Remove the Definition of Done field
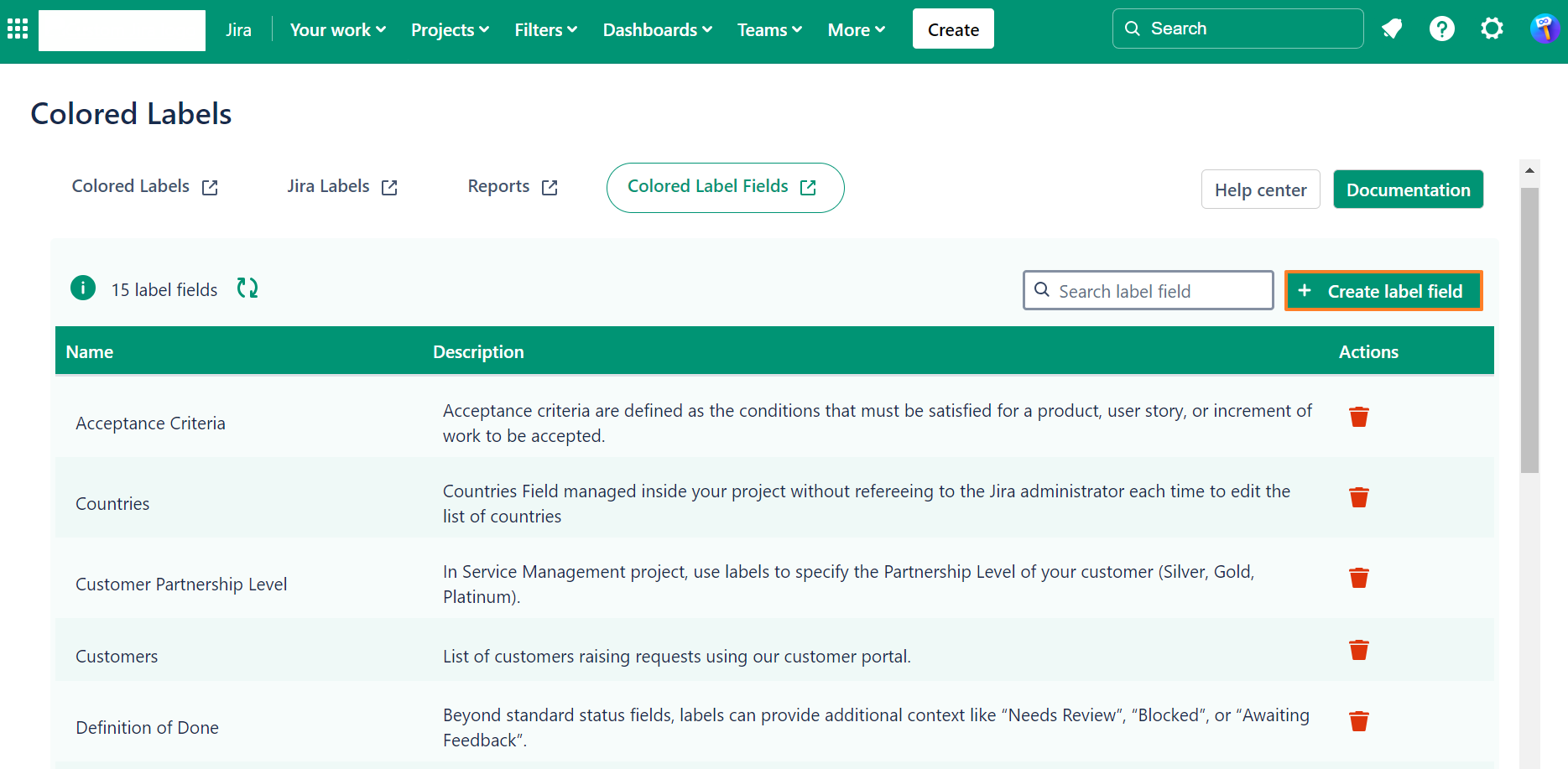The height and width of the screenshot is (769, 1568). 1358,721
